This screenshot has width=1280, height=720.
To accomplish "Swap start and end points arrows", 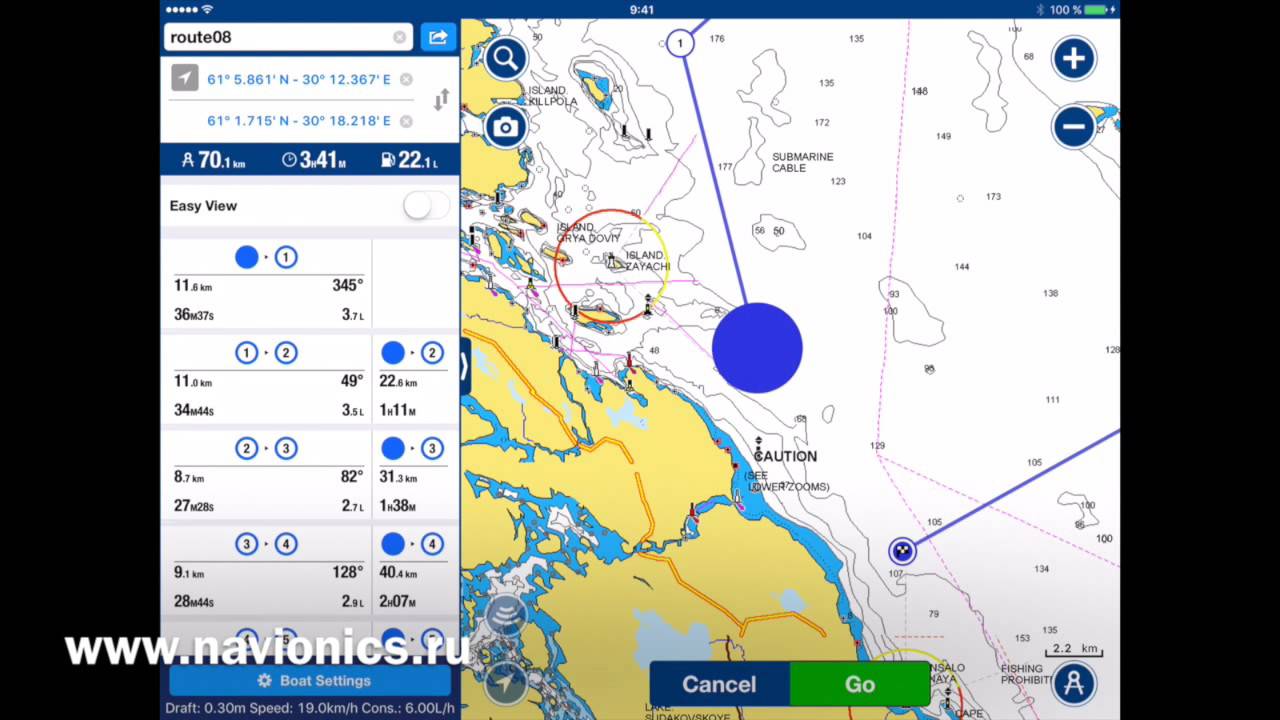I will pyautogui.click(x=441, y=100).
